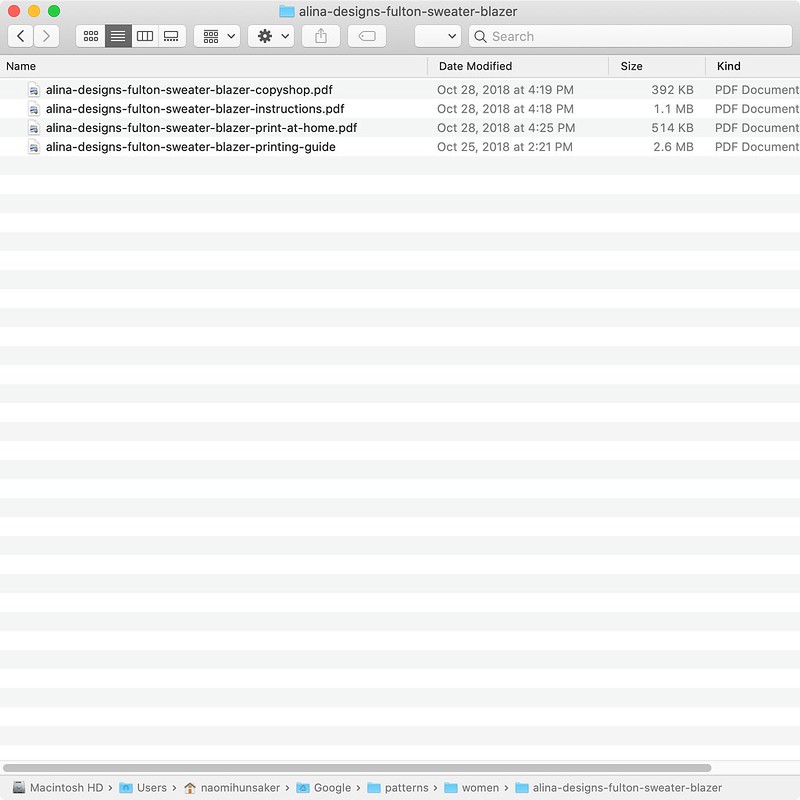The height and width of the screenshot is (800, 800).
Task: Click the back navigation arrow
Action: (x=21, y=36)
